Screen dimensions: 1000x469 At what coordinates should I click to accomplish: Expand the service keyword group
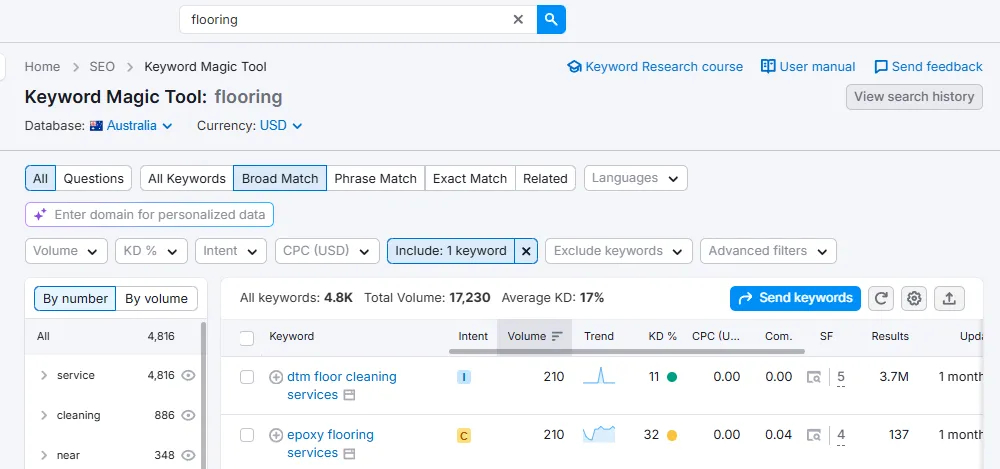[x=43, y=375]
